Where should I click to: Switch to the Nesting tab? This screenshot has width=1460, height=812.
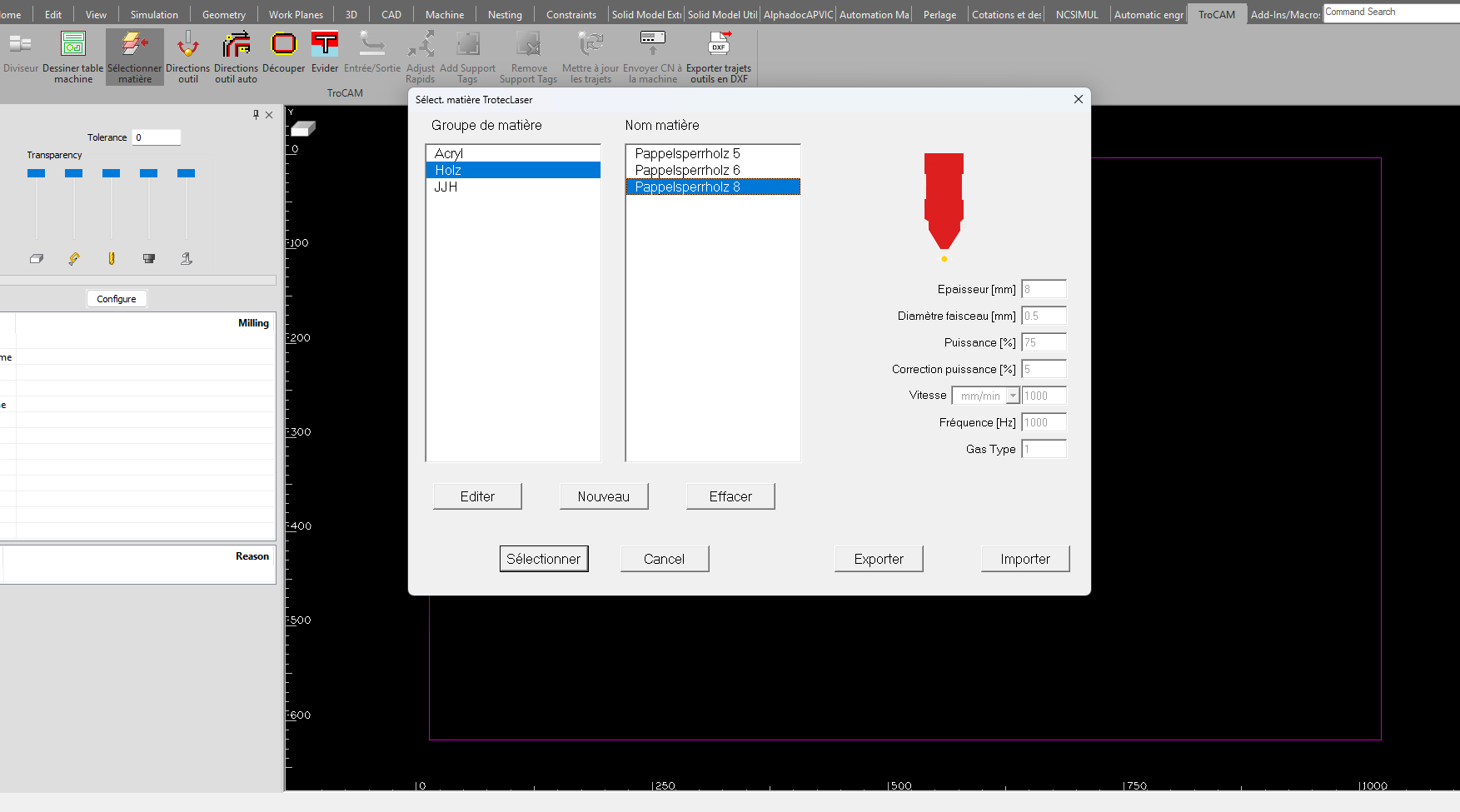tap(505, 14)
